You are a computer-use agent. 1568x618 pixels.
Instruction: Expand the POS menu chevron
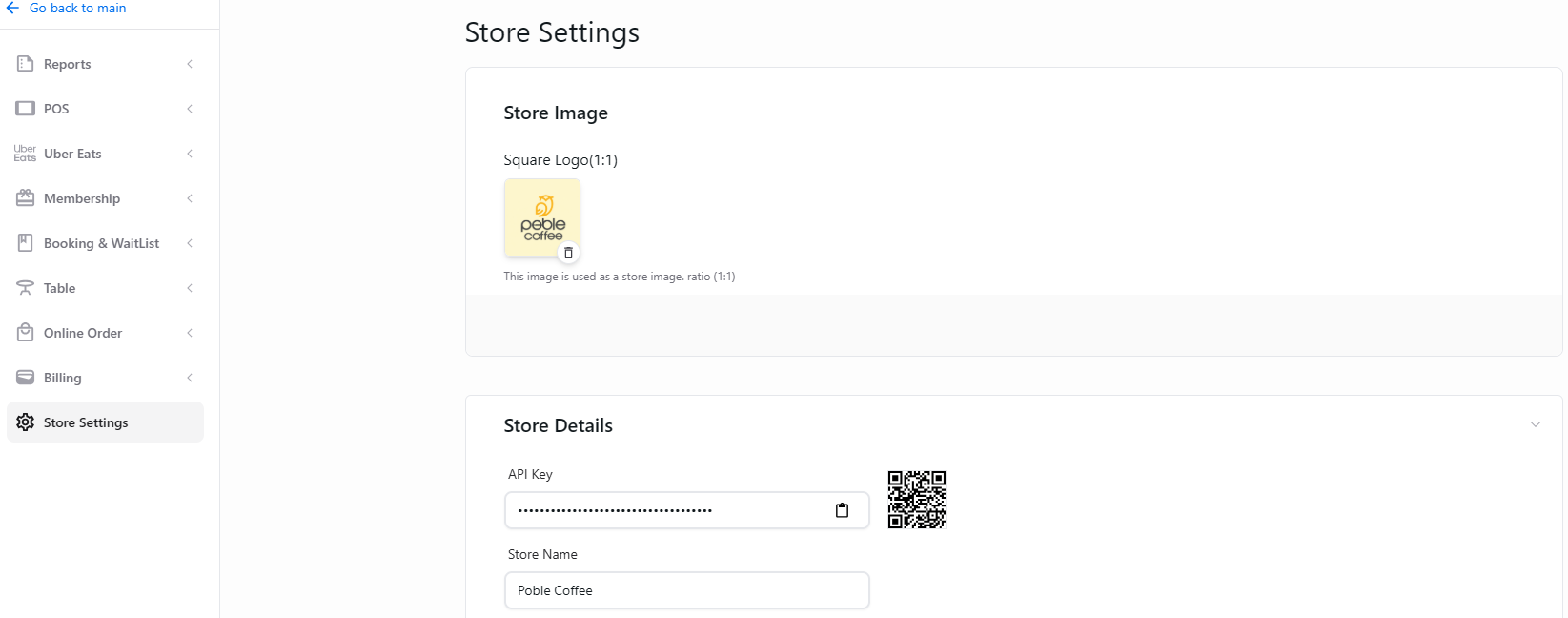[x=190, y=109]
